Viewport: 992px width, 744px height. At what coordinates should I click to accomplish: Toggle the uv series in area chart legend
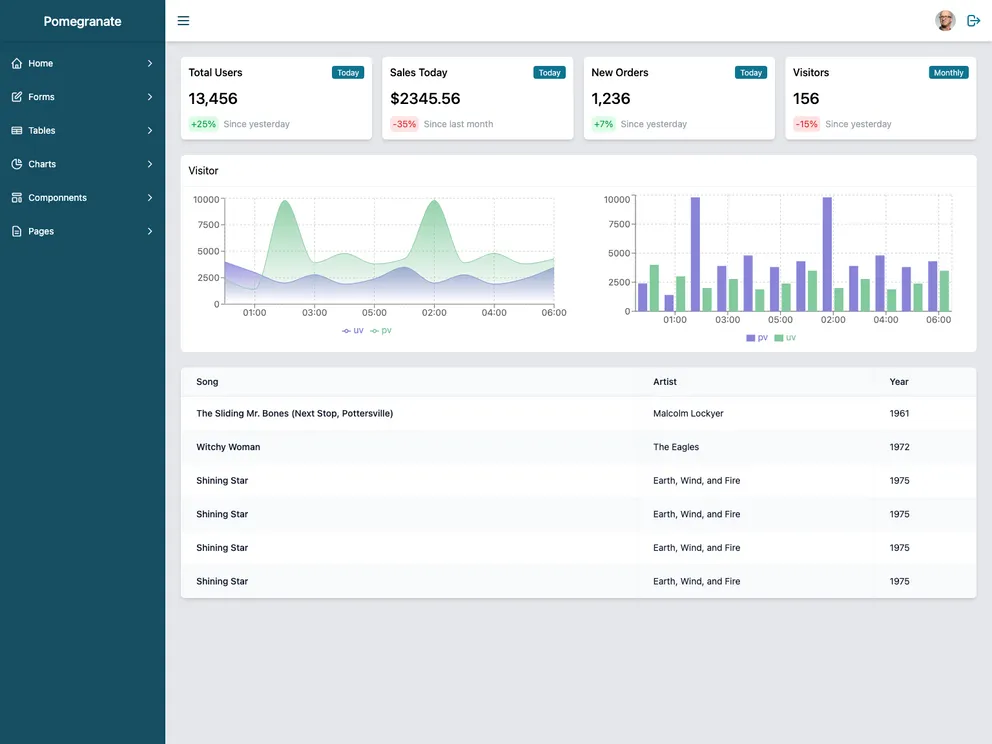353,330
